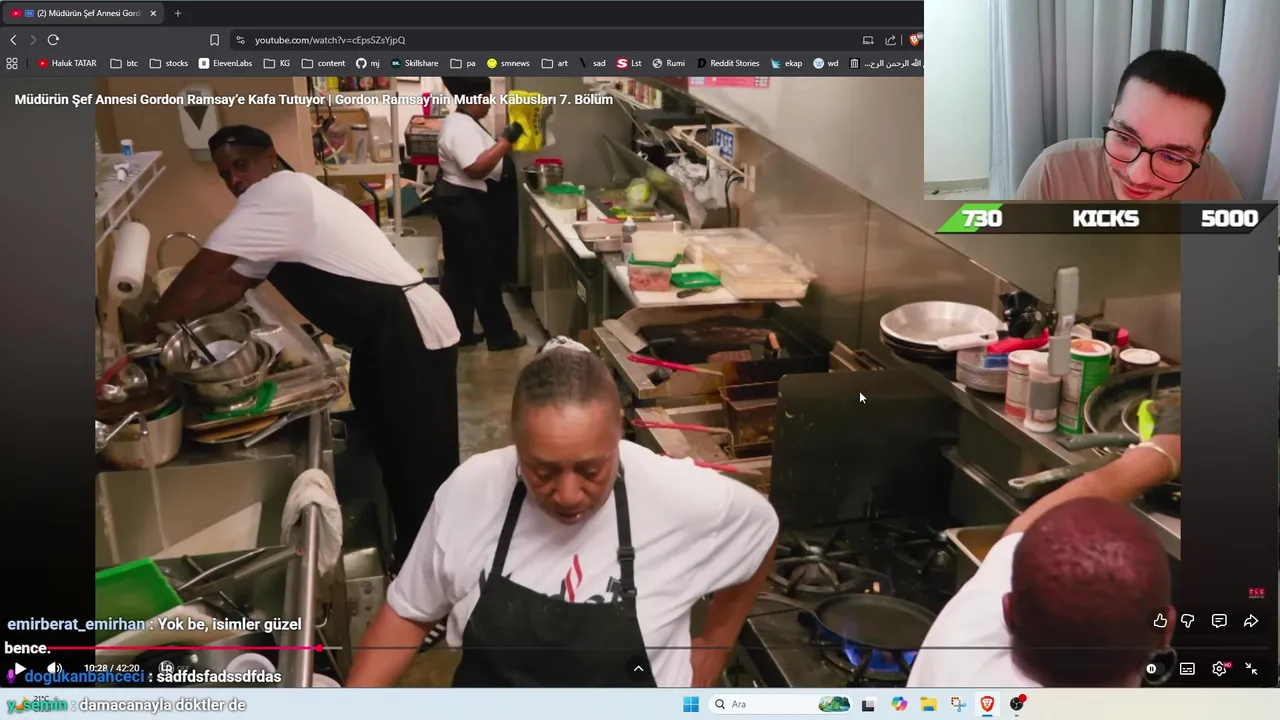
Task: Share the video via arrow icon
Action: pos(1250,621)
